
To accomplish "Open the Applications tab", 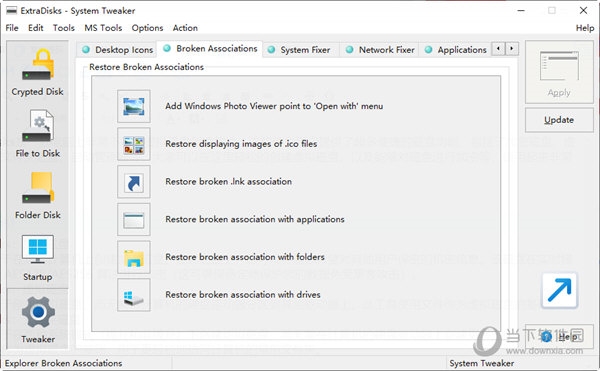I will click(456, 50).
